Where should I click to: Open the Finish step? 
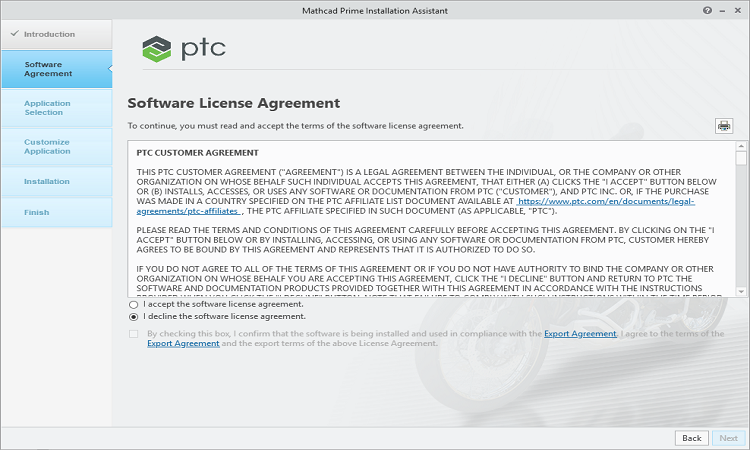[x=56, y=212]
